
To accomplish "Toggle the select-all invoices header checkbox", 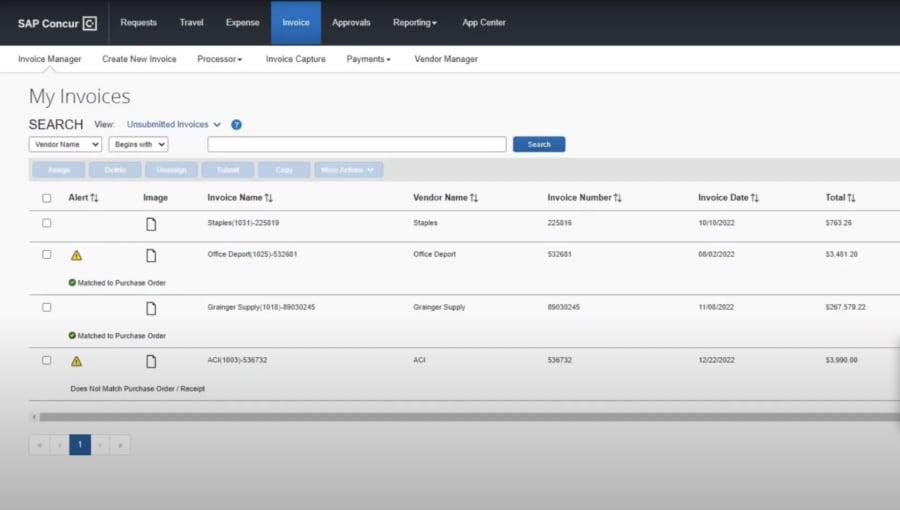I will pyautogui.click(x=46, y=198).
